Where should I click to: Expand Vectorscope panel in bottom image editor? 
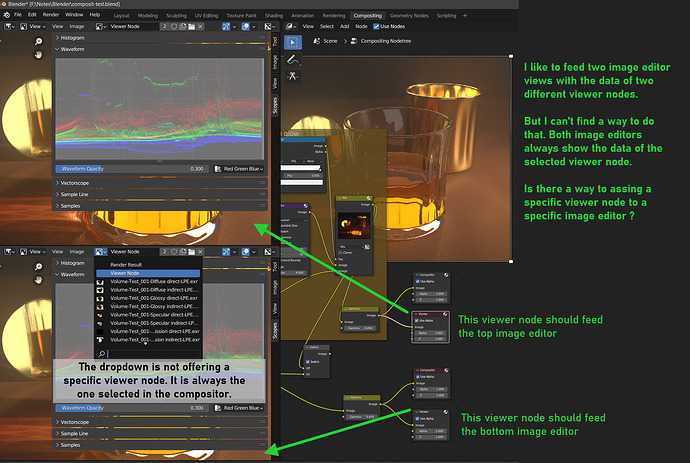[161, 422]
